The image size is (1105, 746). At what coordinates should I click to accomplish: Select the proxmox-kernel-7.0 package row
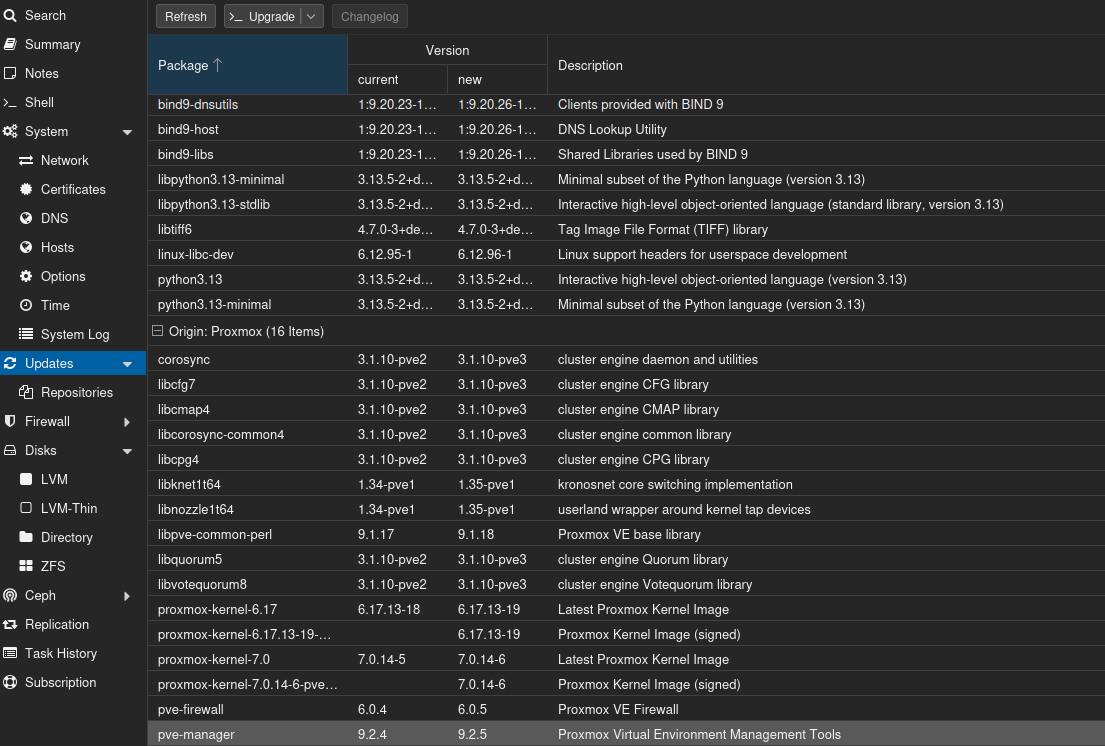[x=626, y=659]
